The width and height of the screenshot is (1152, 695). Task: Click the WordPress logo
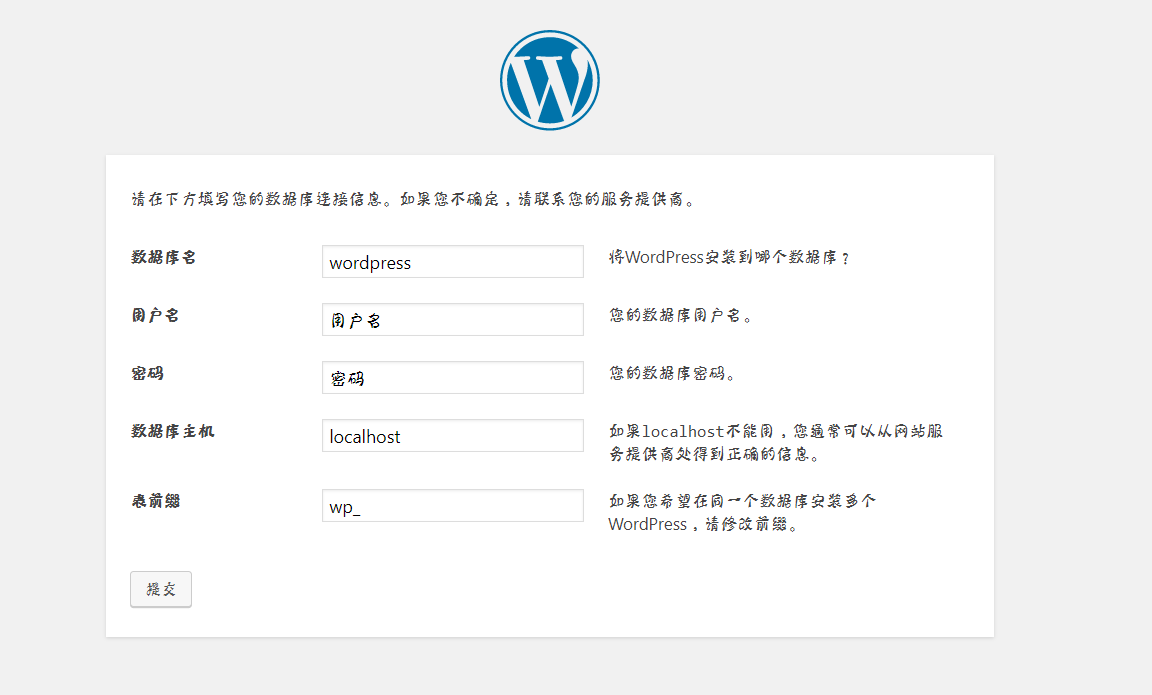point(550,80)
